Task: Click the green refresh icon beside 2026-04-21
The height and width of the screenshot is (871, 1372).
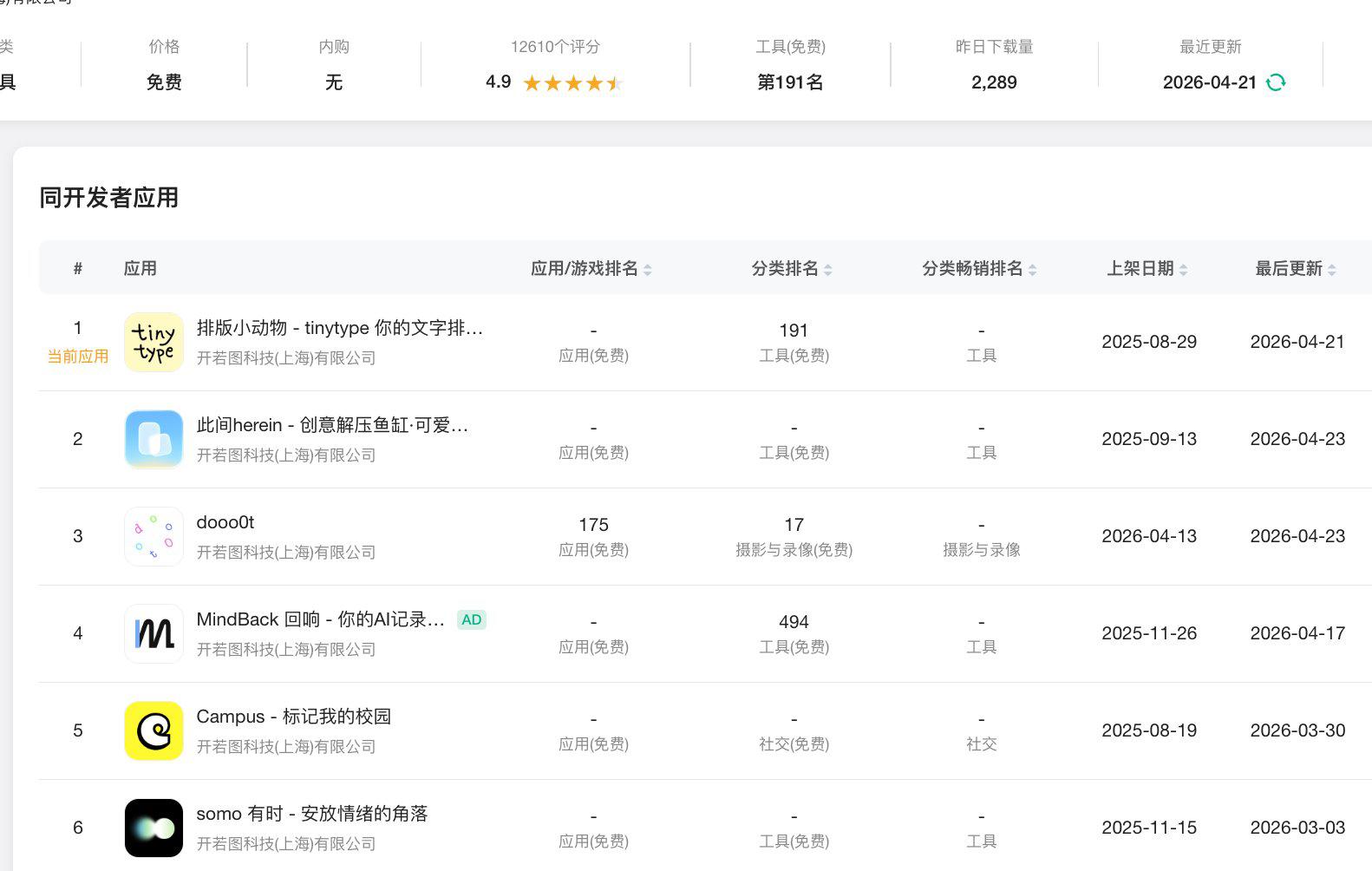Action: tap(1276, 82)
